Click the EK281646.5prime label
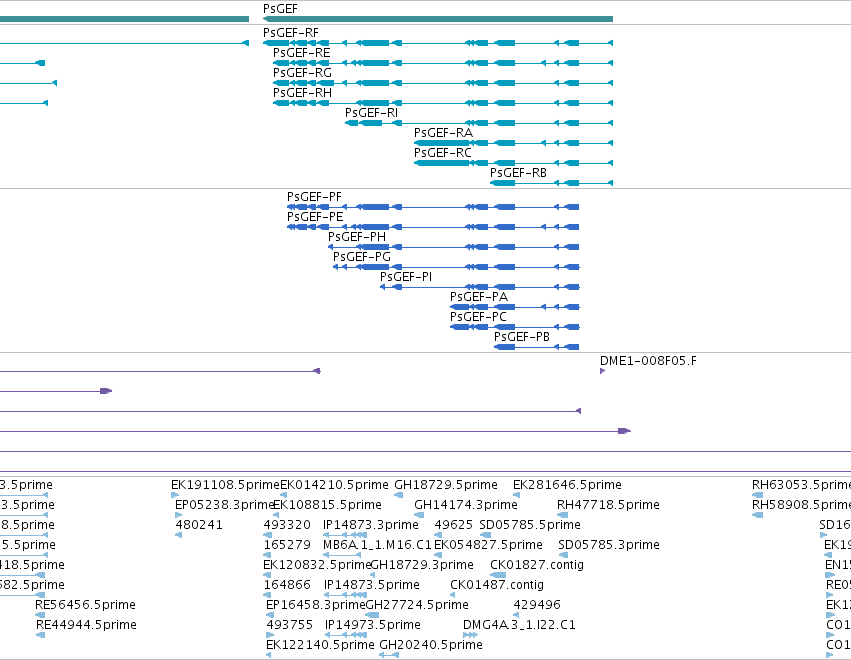Screen dimensions: 851x660 click(568, 485)
